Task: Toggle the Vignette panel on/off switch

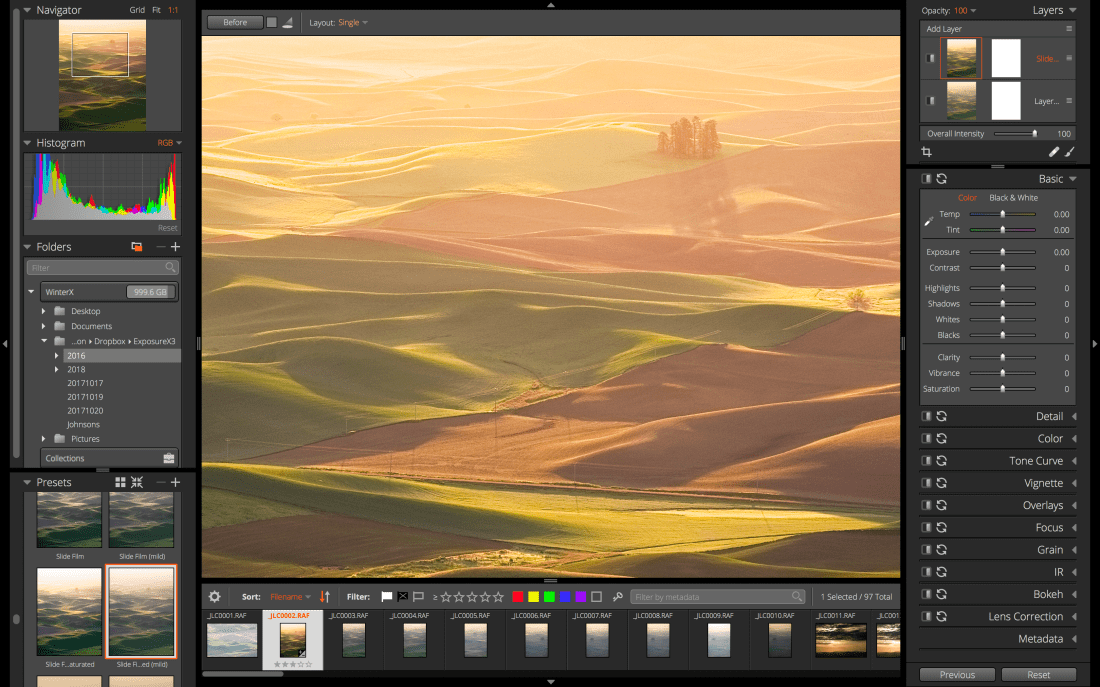Action: [x=926, y=483]
